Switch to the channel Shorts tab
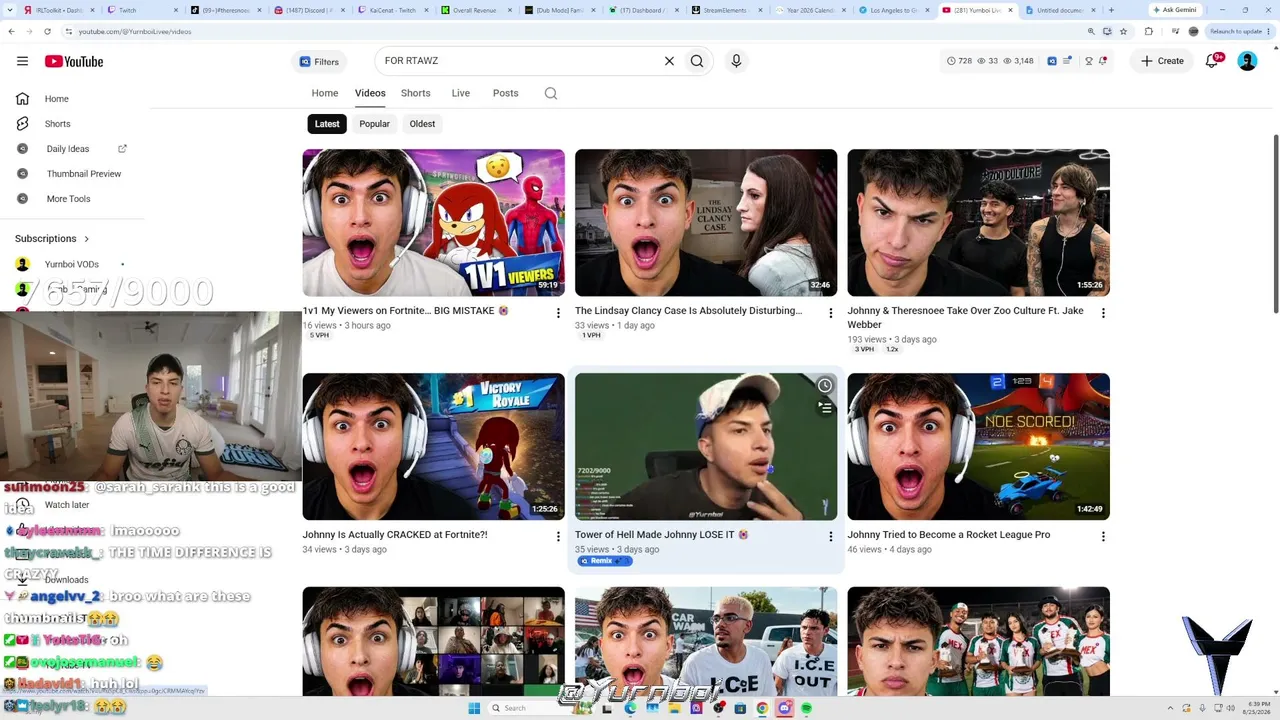1280x720 pixels. pos(416,93)
